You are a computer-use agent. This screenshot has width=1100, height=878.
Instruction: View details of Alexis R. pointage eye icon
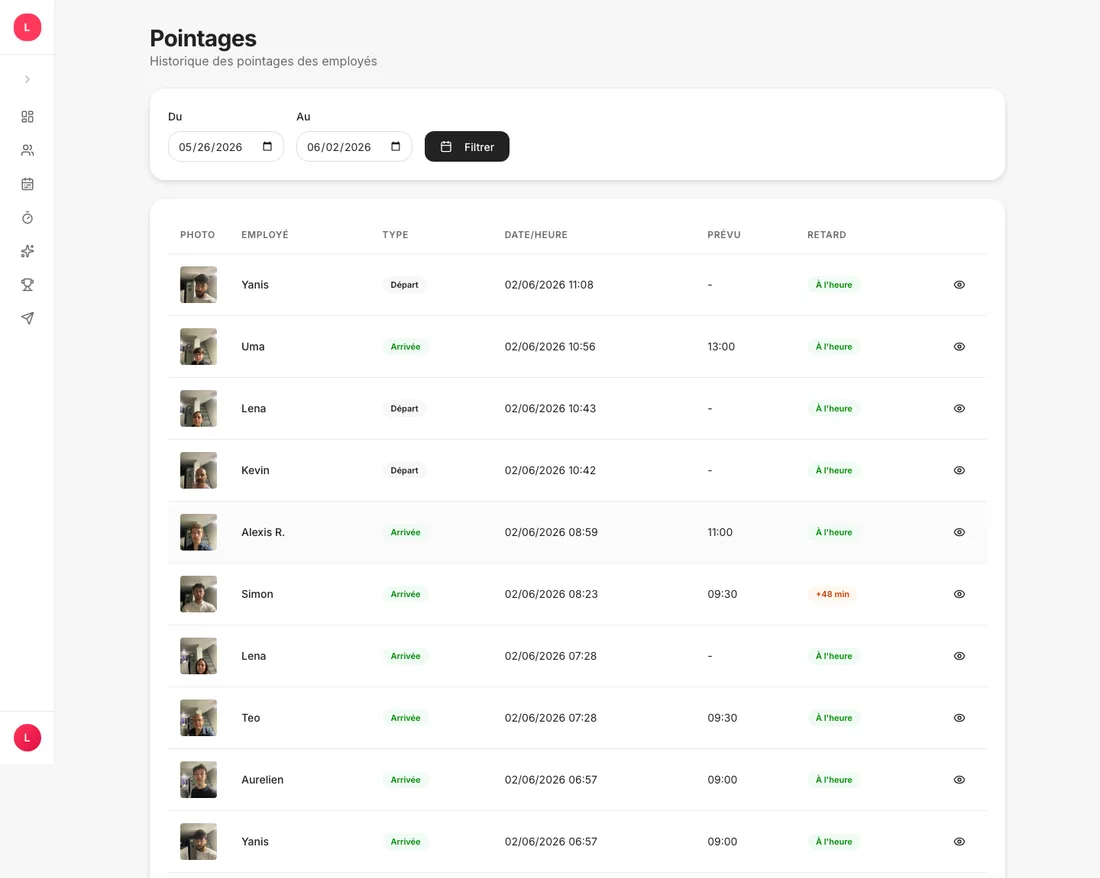coord(959,532)
